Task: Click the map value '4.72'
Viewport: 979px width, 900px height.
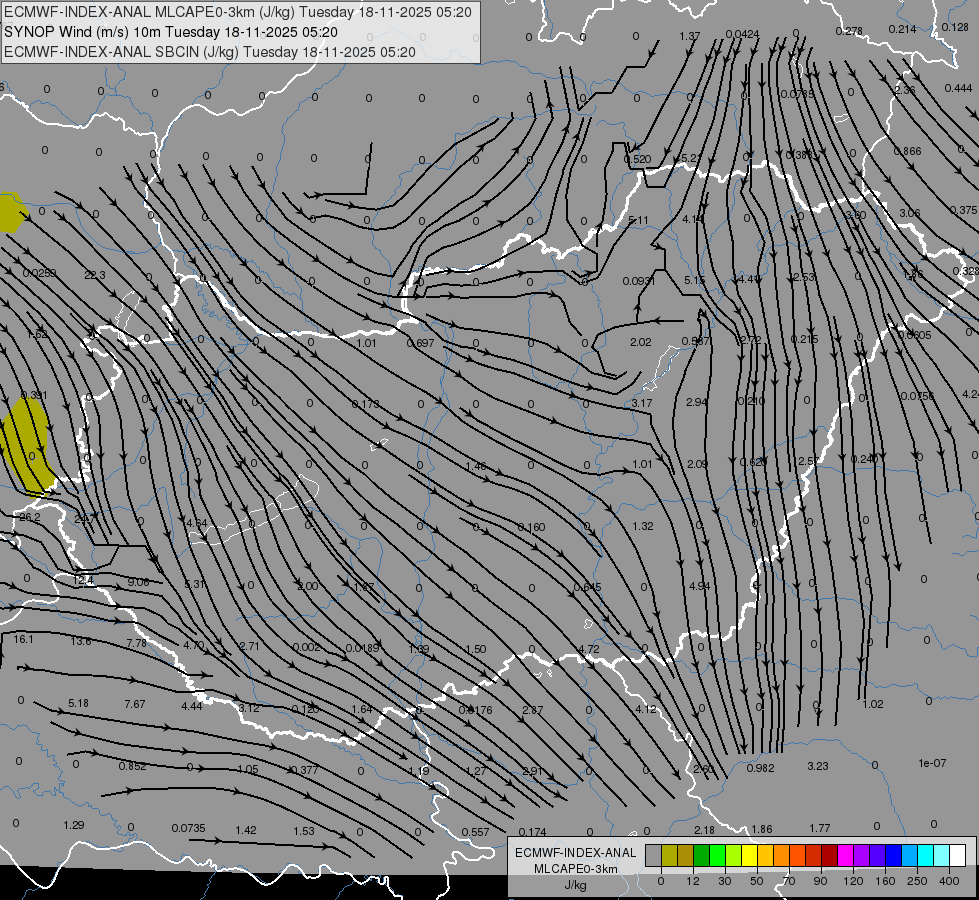Action: point(589,649)
